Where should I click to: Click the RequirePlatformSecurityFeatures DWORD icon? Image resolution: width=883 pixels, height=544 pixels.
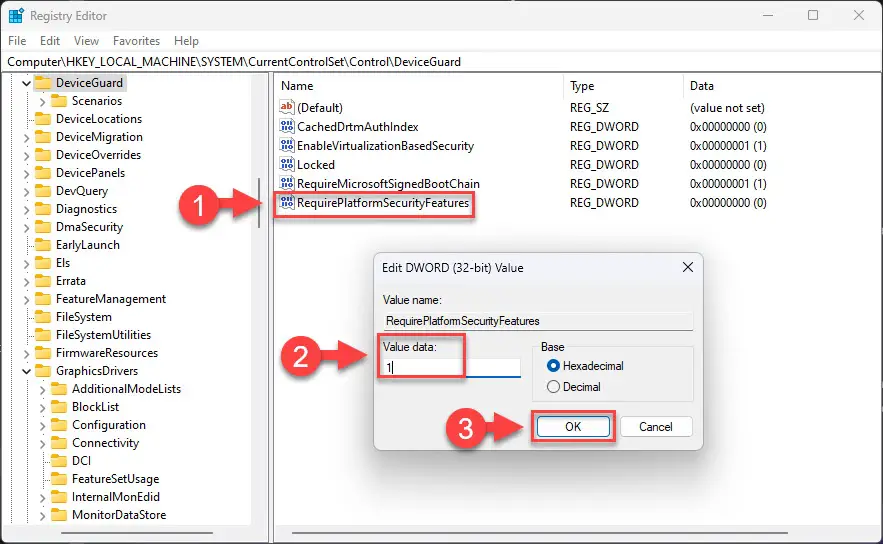click(x=287, y=202)
